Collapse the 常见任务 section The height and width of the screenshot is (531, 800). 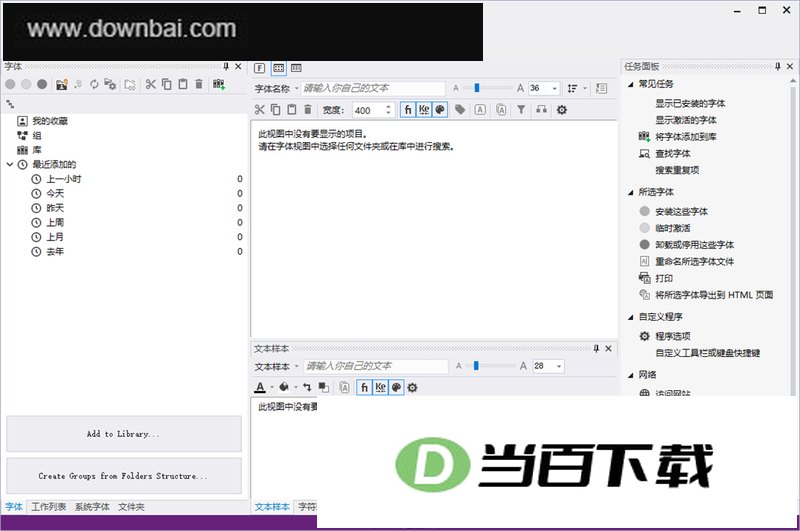coord(631,84)
